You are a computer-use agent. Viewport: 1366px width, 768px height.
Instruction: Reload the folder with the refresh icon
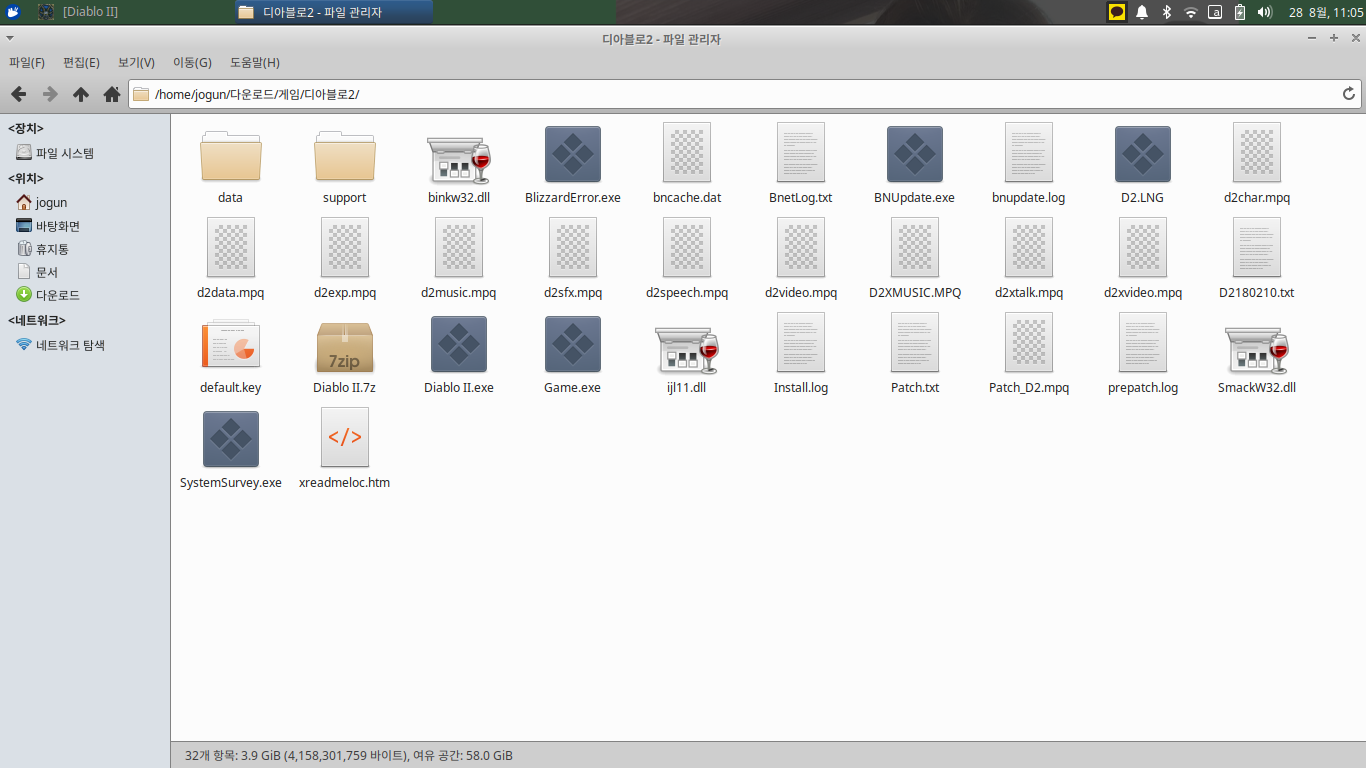coord(1349,94)
